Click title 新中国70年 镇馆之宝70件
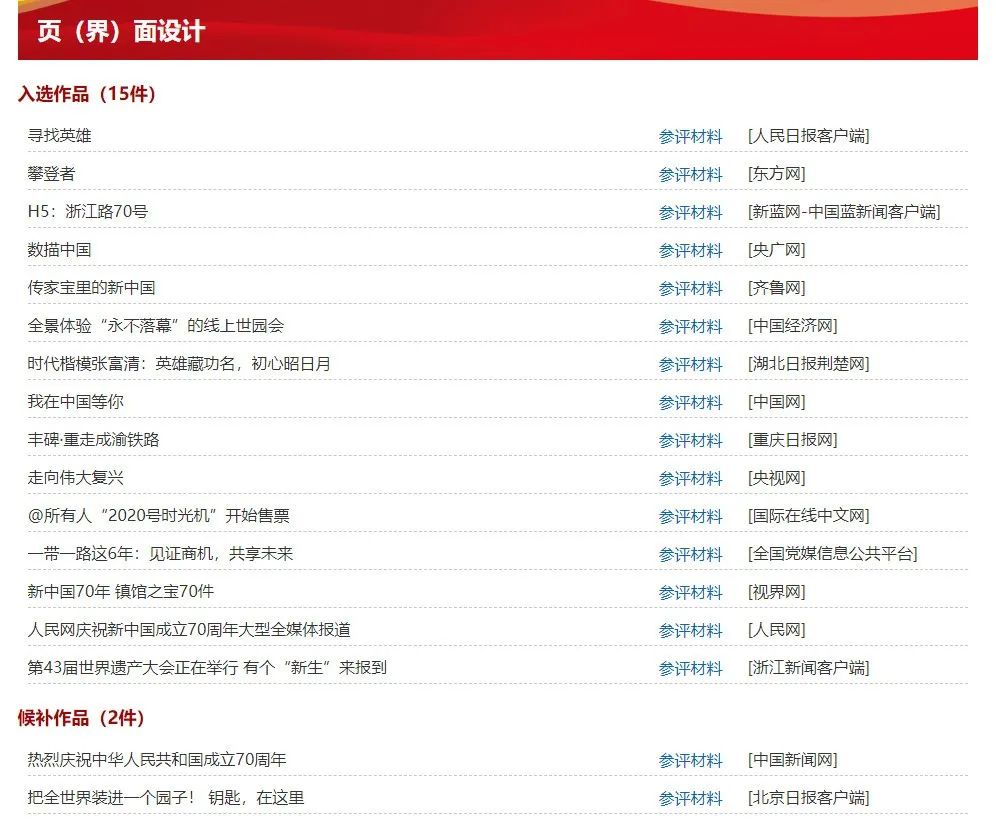This screenshot has height=828, width=996. pos(121,592)
